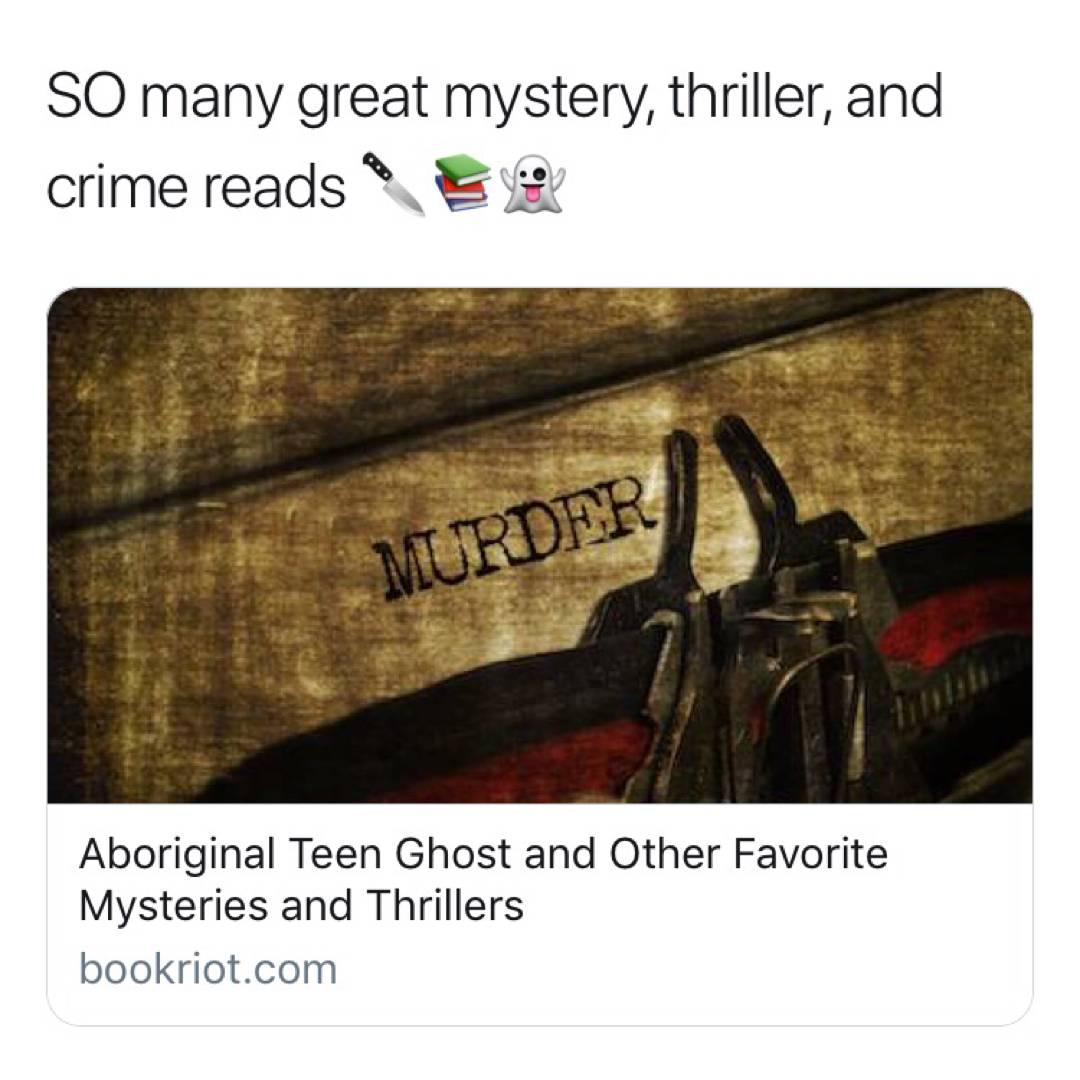Screen dimensions: 1080x1080
Task: Visit the bookriot.com domain link
Action: [x=208, y=969]
